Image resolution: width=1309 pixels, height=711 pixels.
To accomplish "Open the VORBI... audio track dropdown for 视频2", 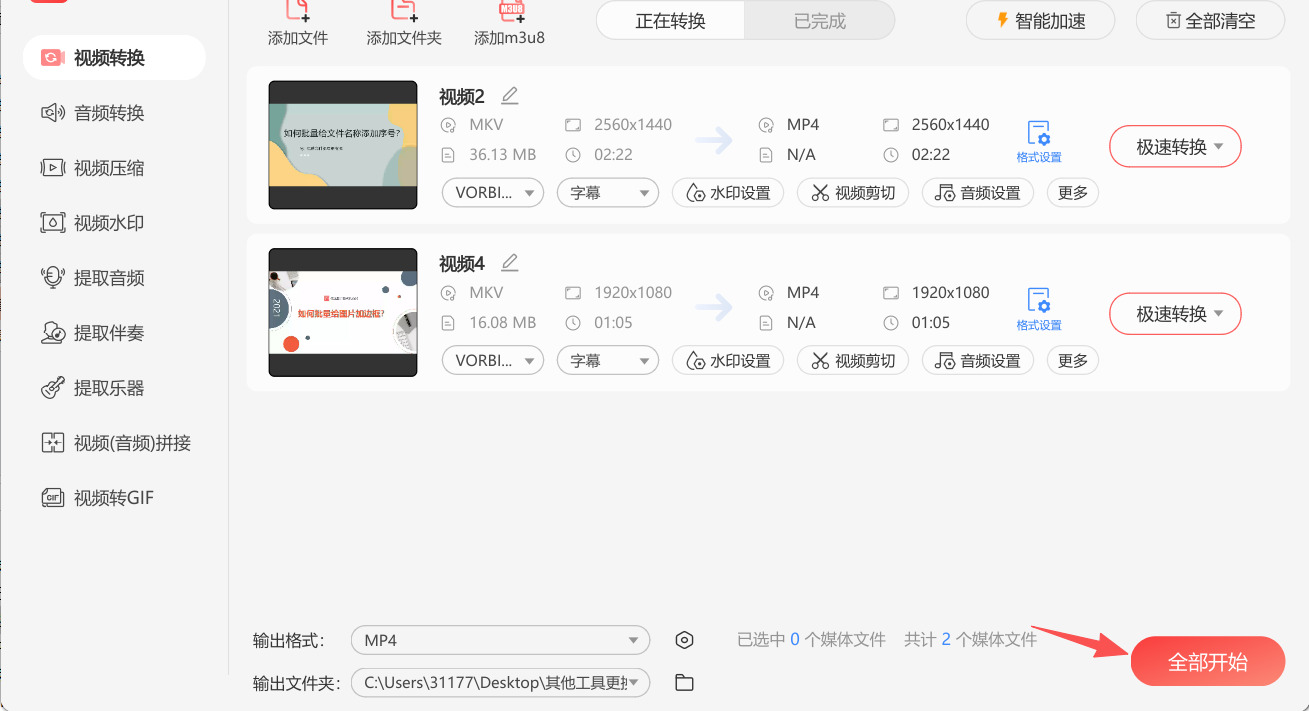I will [x=493, y=193].
